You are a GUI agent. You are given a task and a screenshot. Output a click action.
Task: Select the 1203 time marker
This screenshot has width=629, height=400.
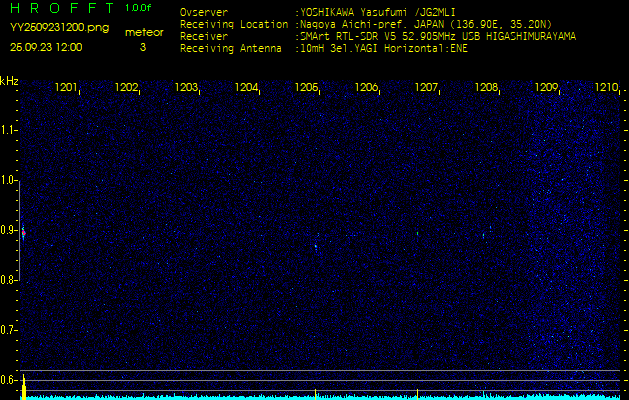(186, 88)
